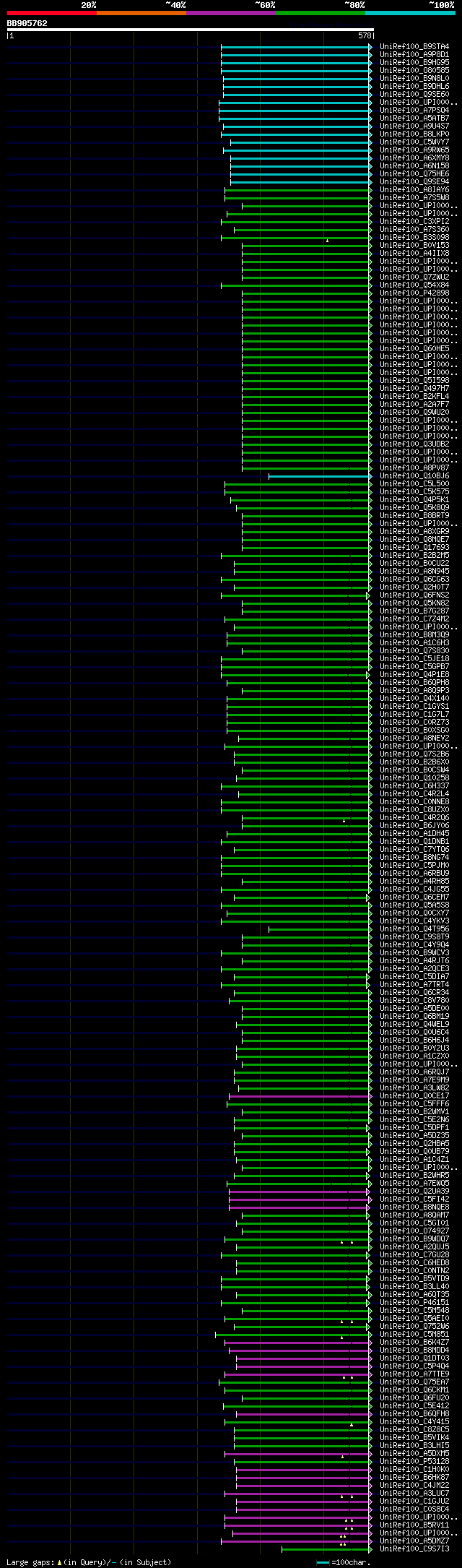Click the UniRef100_Q5AEI0 entry
The width and height of the screenshot is (462, 1568).
click(x=414, y=1319)
